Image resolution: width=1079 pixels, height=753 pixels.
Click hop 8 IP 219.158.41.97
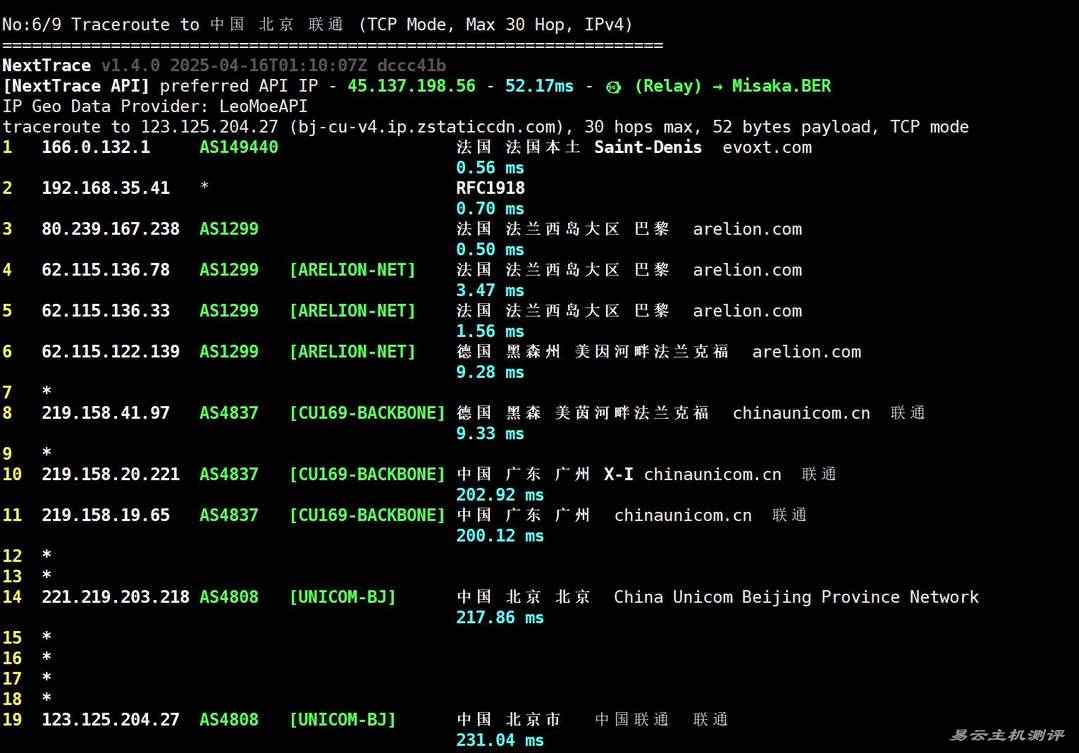(x=105, y=413)
